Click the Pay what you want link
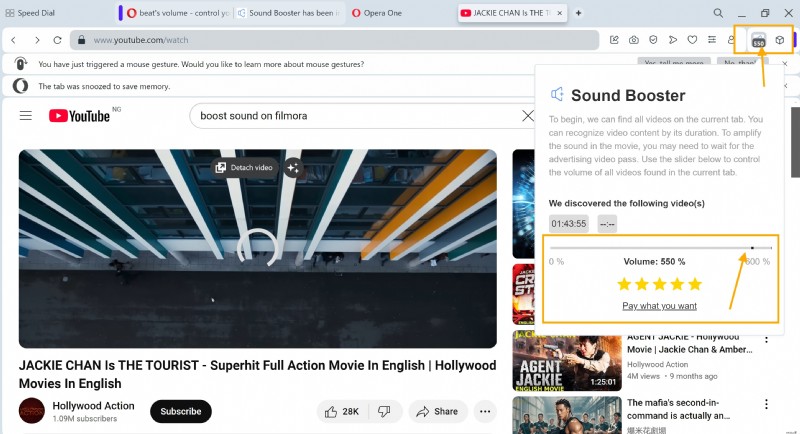The image size is (800, 434). click(659, 306)
